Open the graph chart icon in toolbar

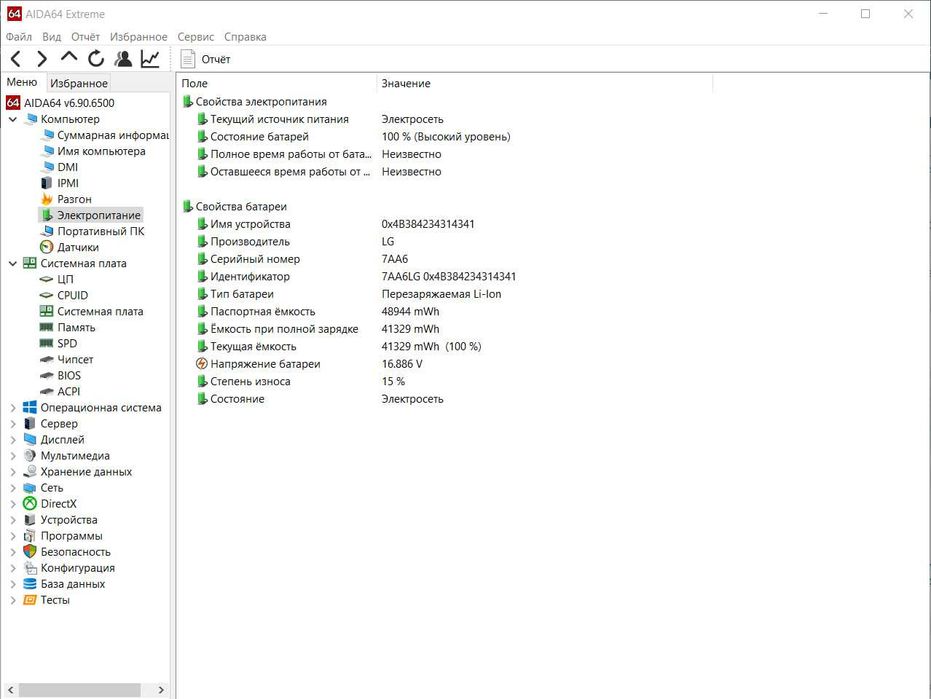(x=150, y=59)
